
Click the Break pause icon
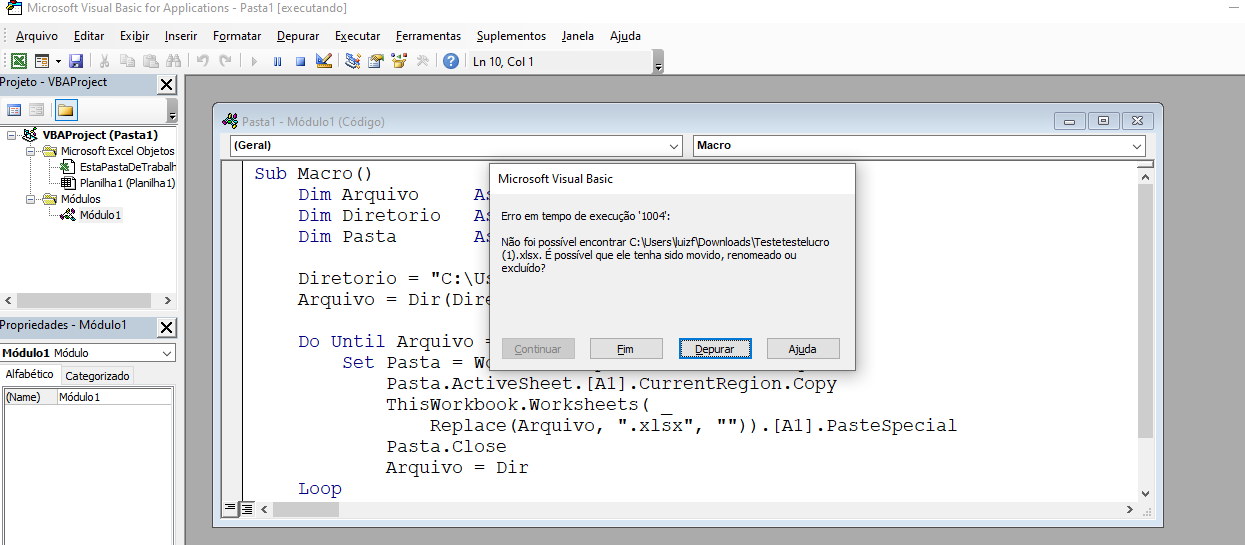[x=277, y=61]
